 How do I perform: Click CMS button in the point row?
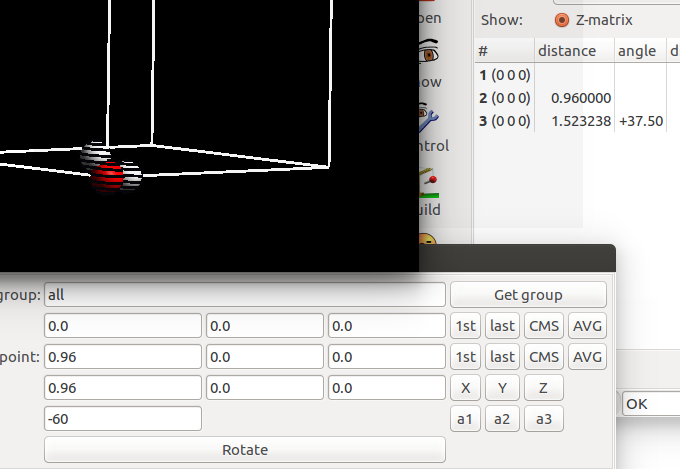coord(544,357)
